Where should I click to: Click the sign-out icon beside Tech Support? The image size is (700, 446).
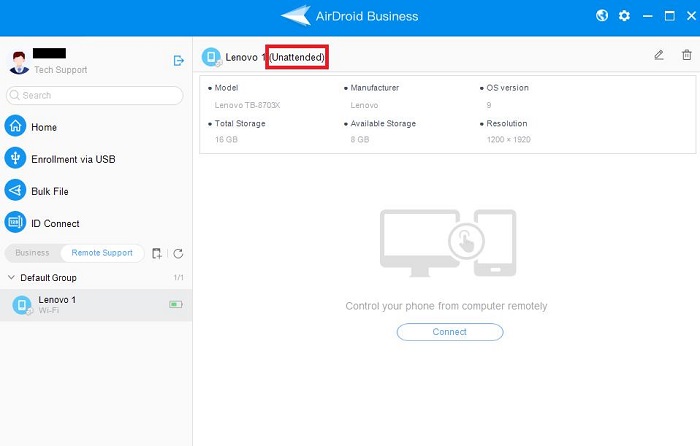179,61
